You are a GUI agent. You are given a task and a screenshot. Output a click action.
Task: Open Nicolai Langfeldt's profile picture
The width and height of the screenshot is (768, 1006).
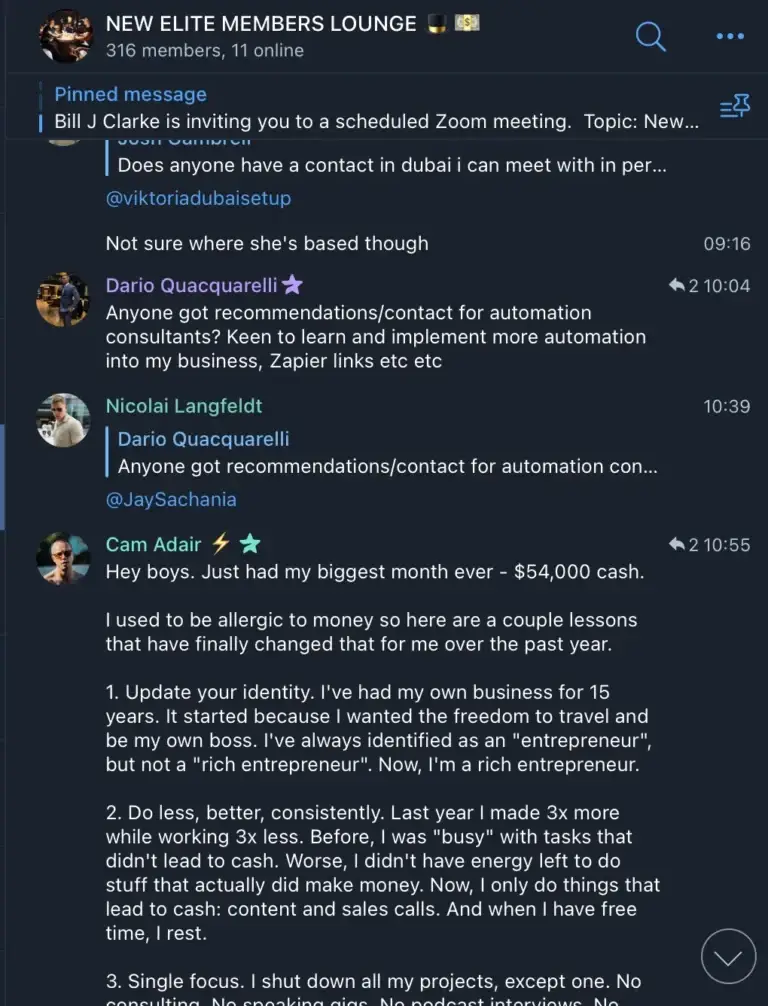[63, 420]
